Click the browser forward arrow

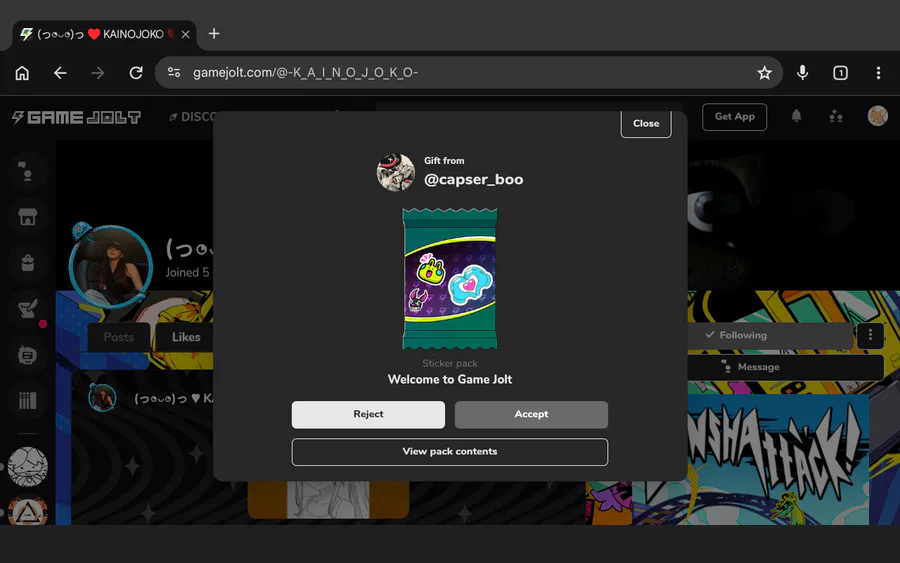(x=98, y=73)
